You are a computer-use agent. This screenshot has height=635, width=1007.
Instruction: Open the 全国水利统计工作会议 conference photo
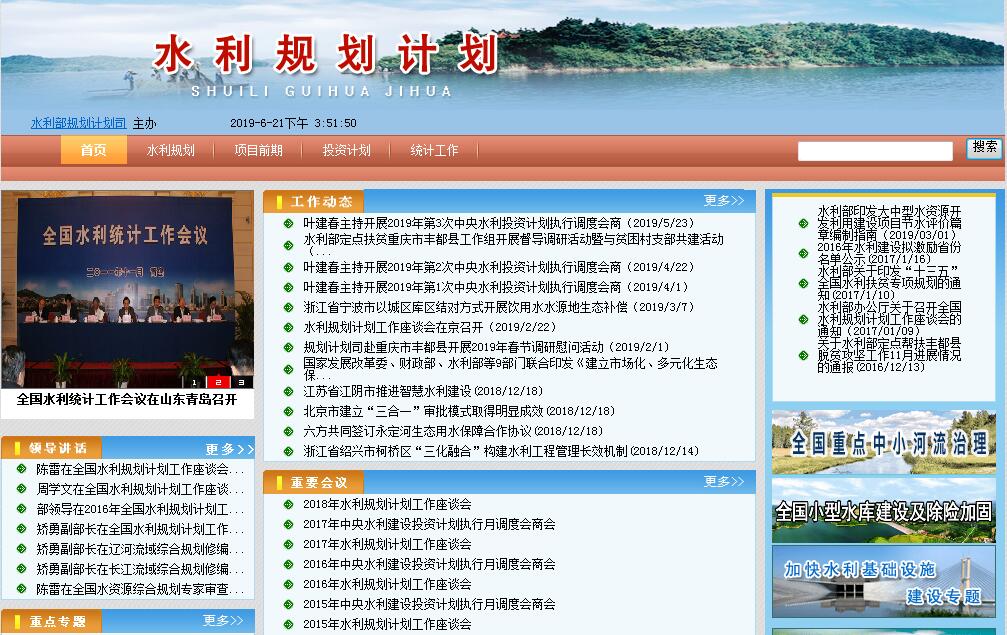pos(127,288)
